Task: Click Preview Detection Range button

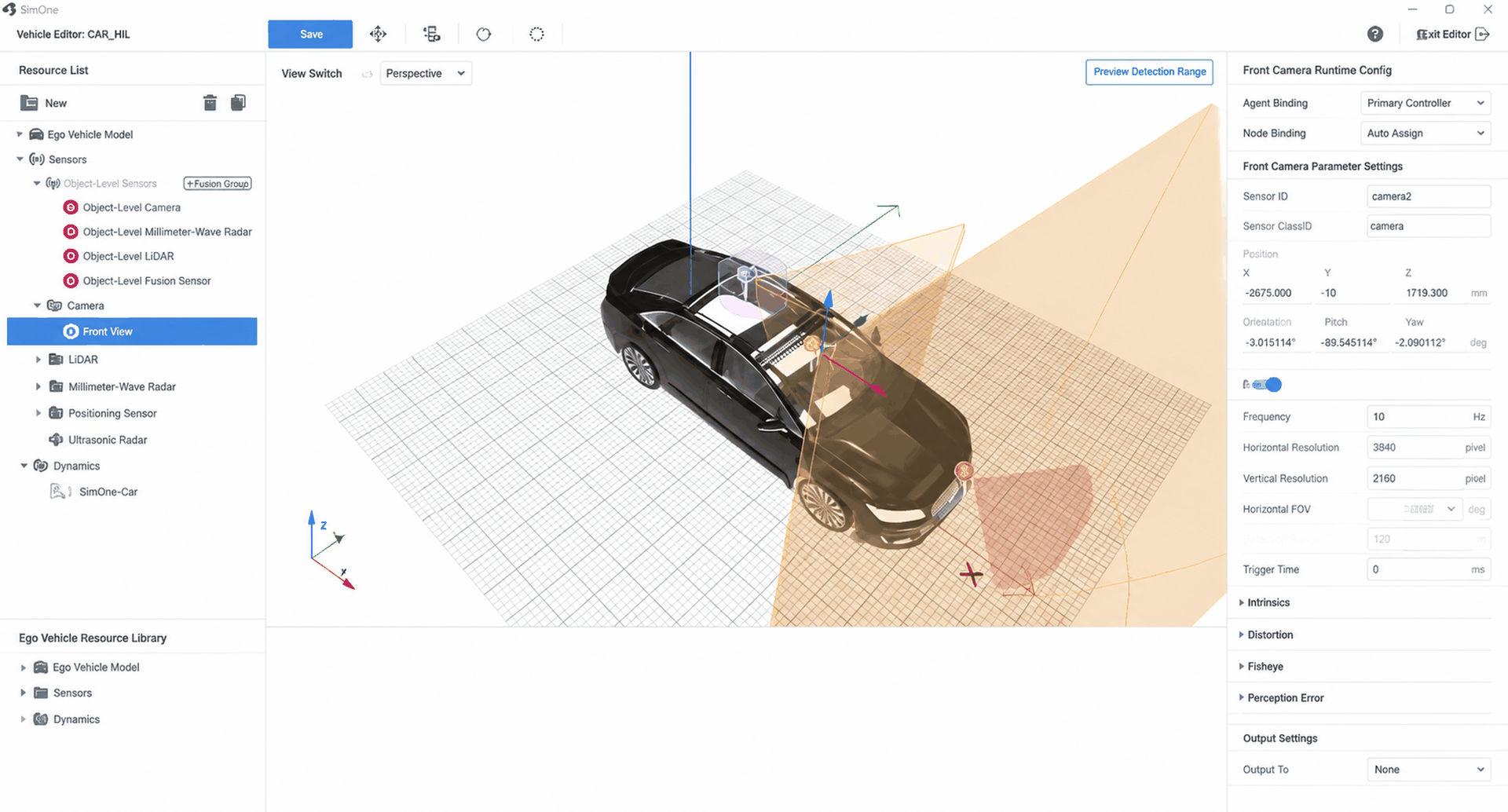Action: tap(1149, 71)
